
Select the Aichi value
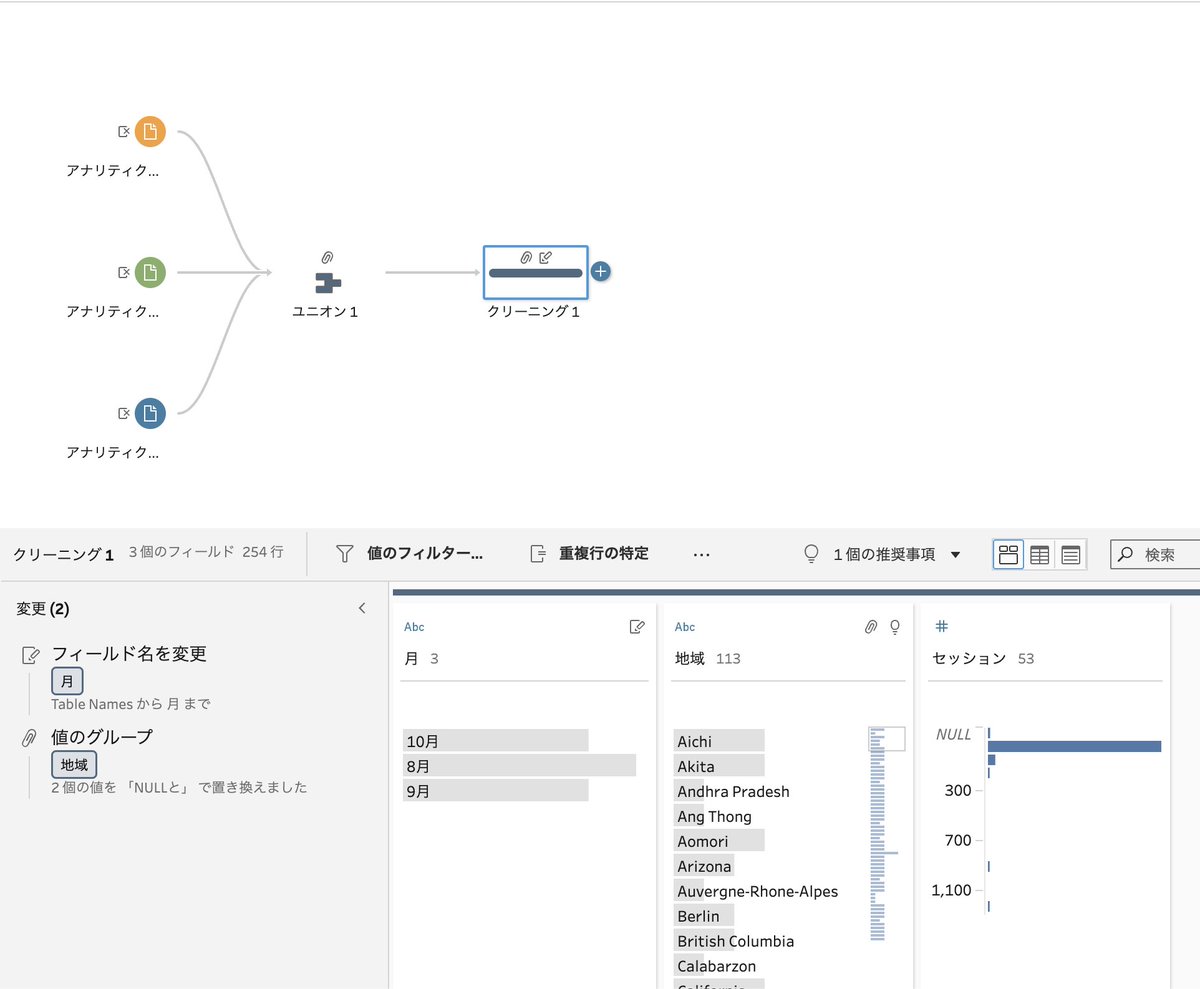tap(719, 741)
